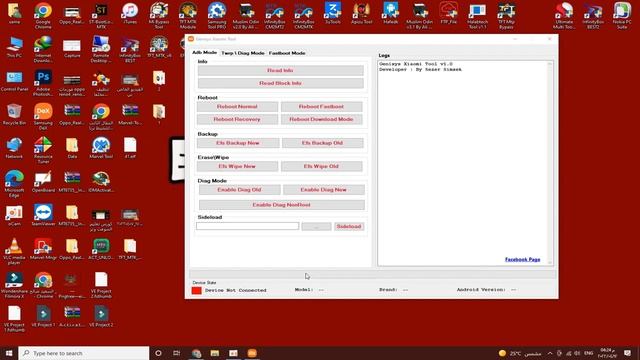Start Efs Backup New
Screen dimensions: 640x360
(238, 143)
